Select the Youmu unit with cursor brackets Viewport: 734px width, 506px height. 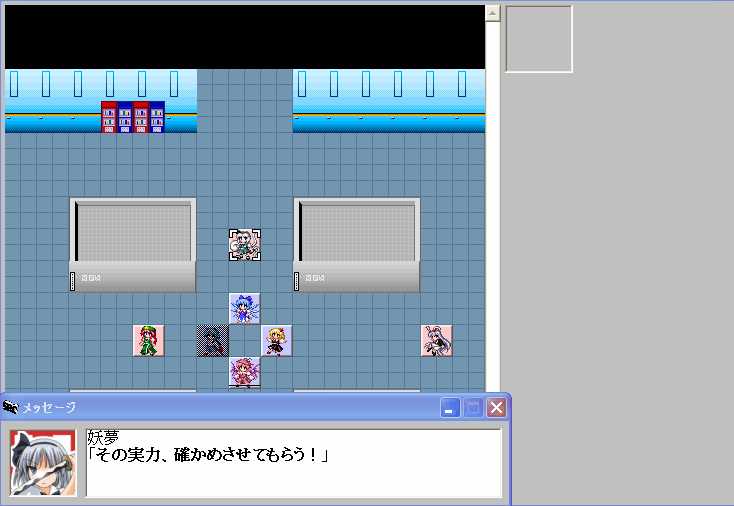[x=245, y=245]
